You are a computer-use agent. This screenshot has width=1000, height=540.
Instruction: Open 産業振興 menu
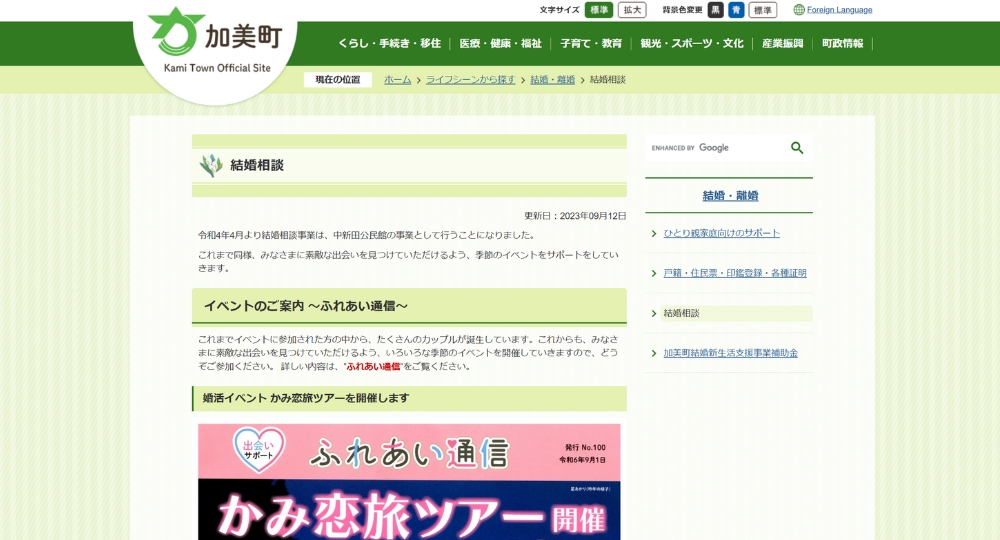[x=783, y=43]
